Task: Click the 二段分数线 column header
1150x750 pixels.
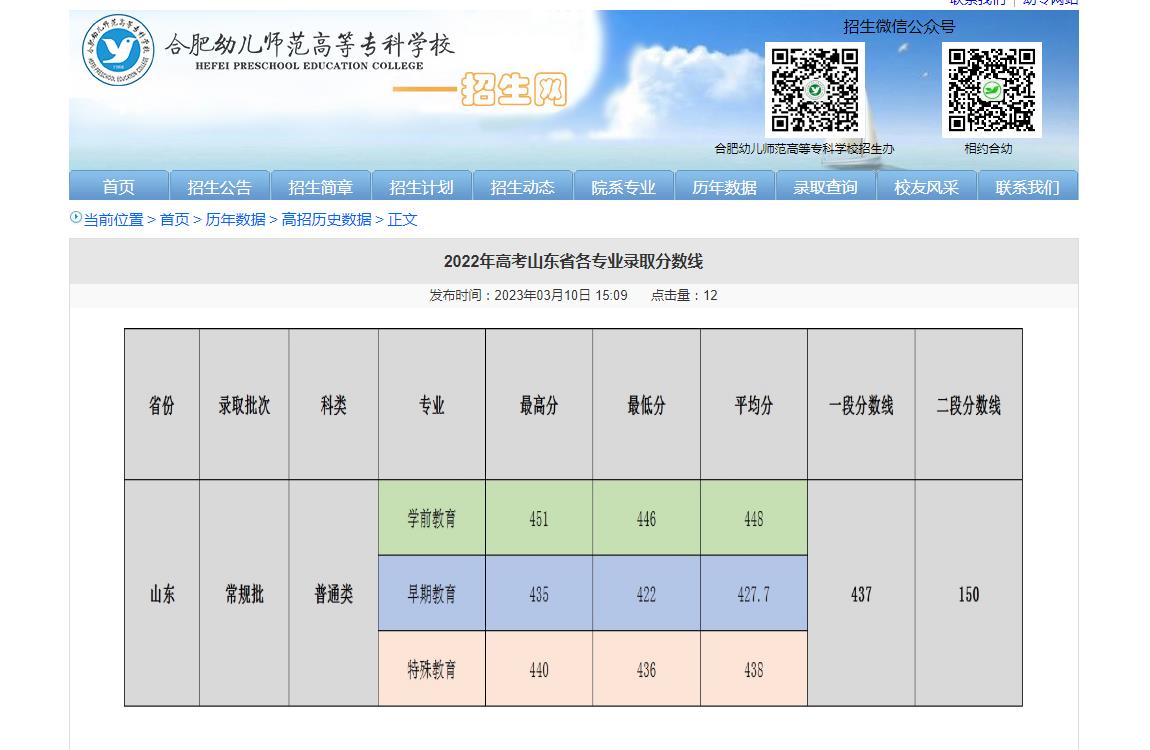Action: [x=969, y=405]
